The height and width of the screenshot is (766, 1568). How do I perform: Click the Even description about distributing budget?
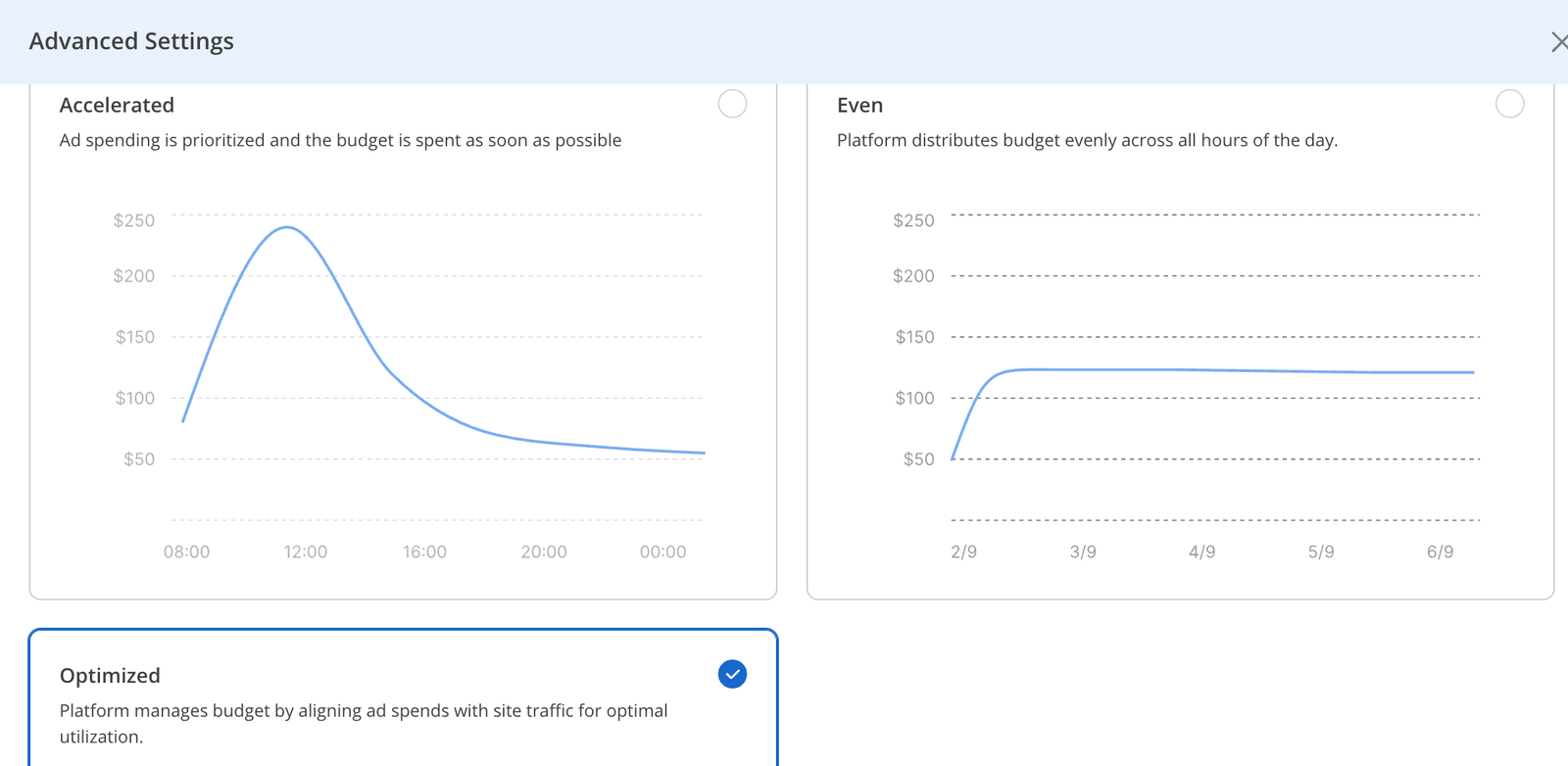tap(1087, 140)
